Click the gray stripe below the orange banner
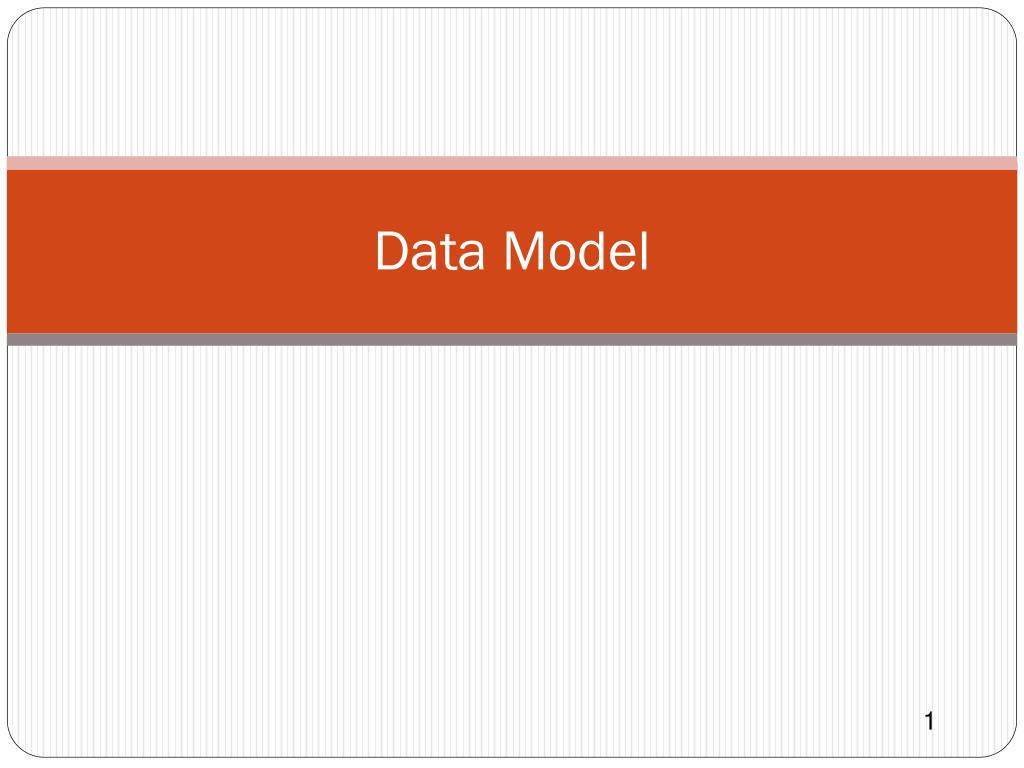 point(512,339)
